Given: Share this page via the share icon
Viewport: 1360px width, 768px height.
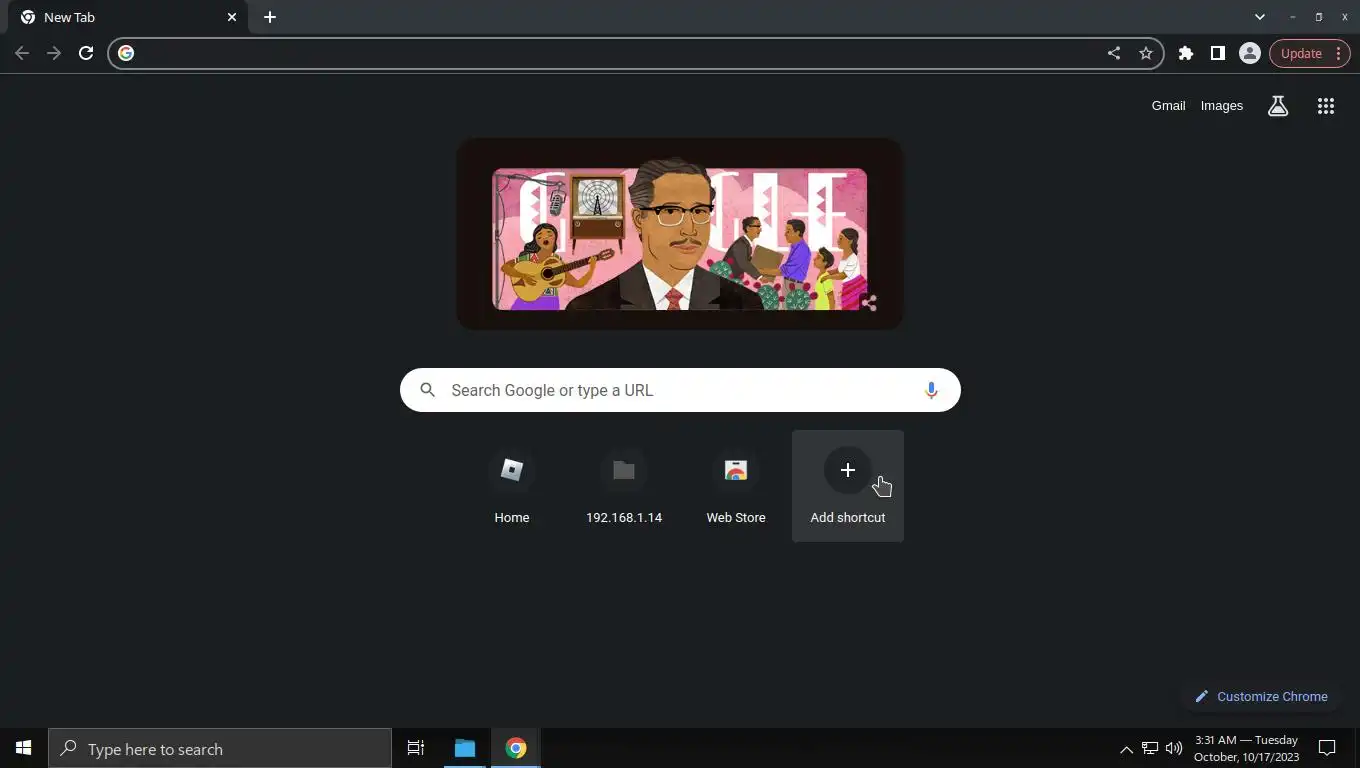Looking at the screenshot, I should 1114,53.
